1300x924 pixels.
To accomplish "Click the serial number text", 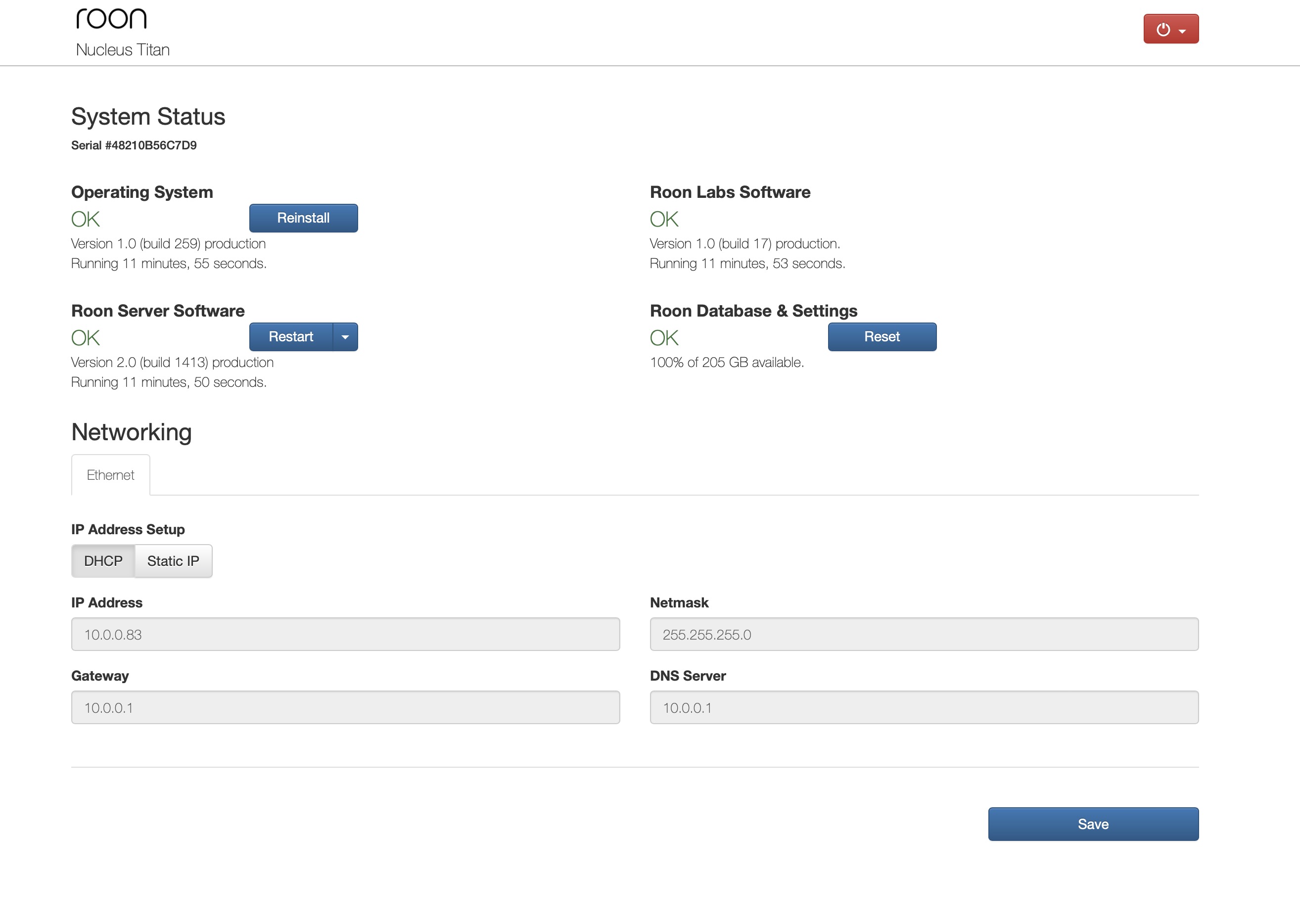I will point(134,145).
